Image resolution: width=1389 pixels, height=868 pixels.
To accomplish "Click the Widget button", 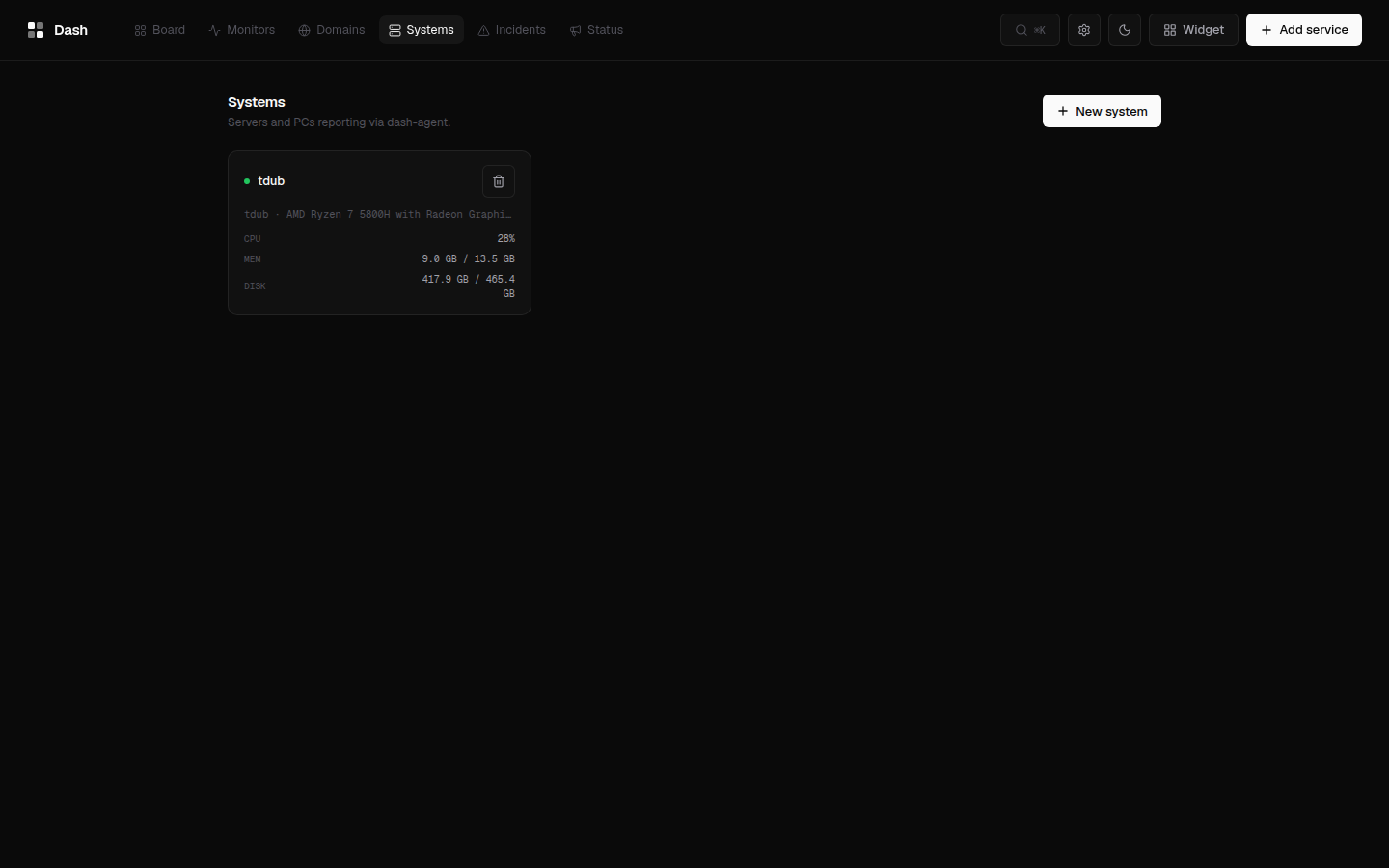I will tap(1193, 30).
